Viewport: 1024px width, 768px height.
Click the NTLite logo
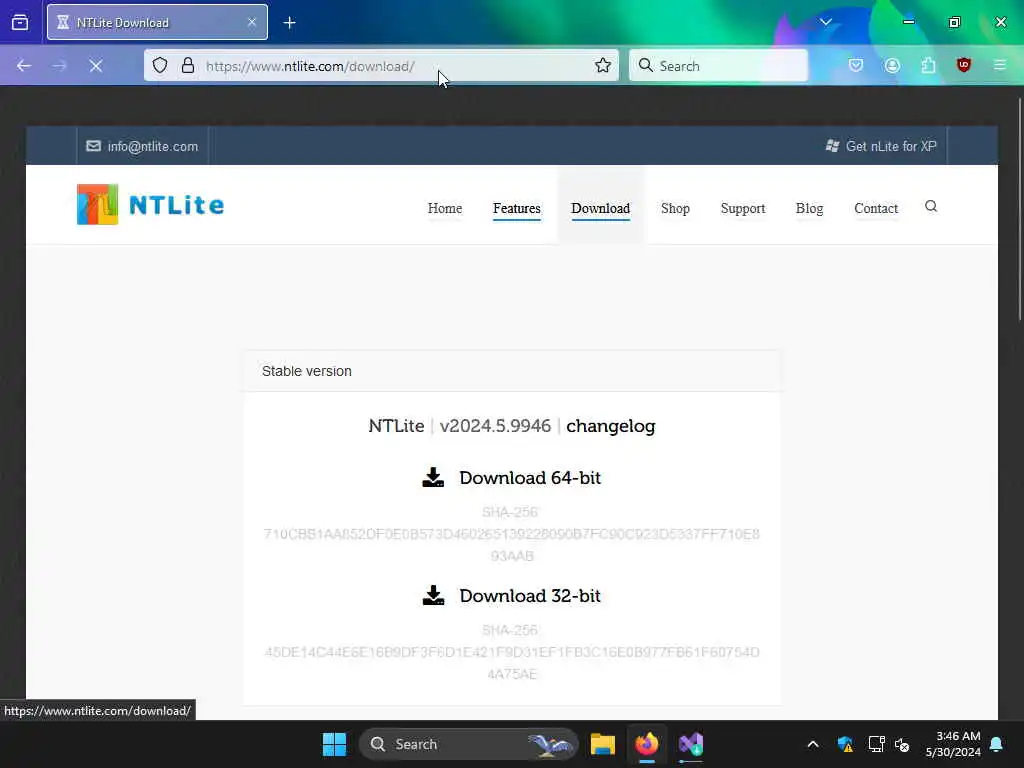(150, 204)
